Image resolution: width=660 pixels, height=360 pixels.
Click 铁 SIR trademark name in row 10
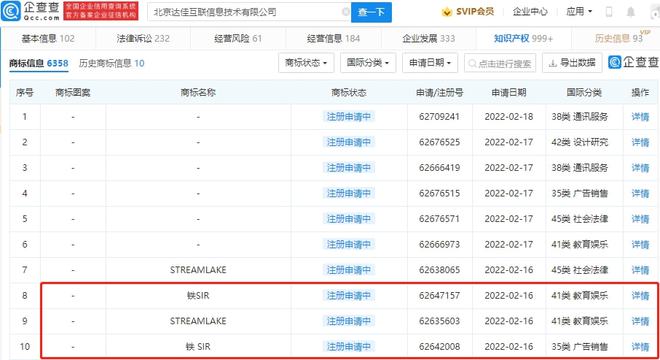198,347
